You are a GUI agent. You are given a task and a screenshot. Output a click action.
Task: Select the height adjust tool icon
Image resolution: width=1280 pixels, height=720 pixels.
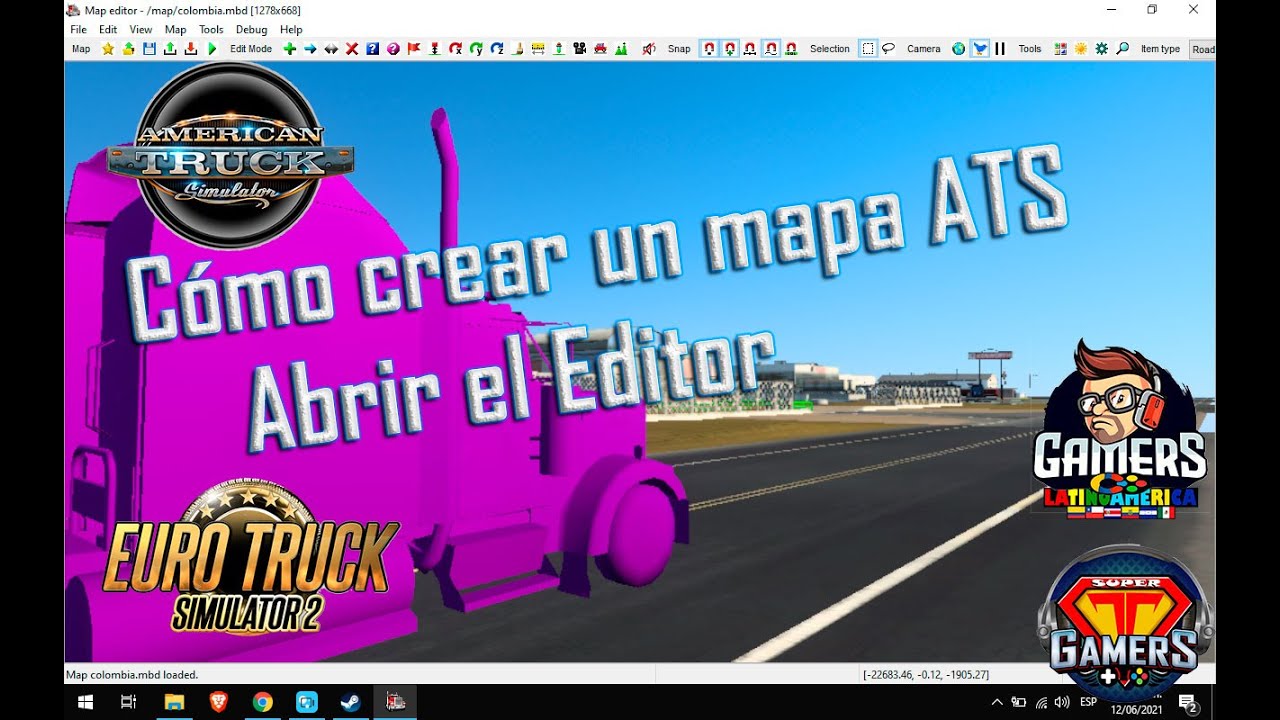pyautogui.click(x=434, y=48)
